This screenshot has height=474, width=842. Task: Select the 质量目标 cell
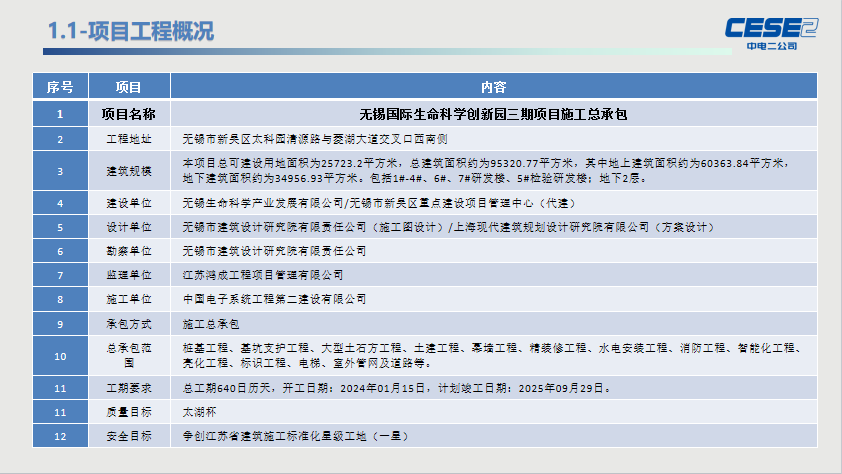tap(129, 412)
